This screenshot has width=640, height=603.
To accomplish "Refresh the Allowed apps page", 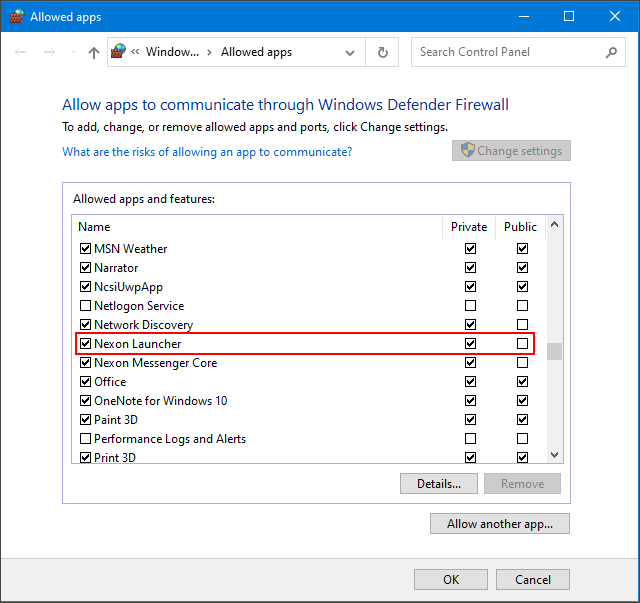I will [x=382, y=52].
